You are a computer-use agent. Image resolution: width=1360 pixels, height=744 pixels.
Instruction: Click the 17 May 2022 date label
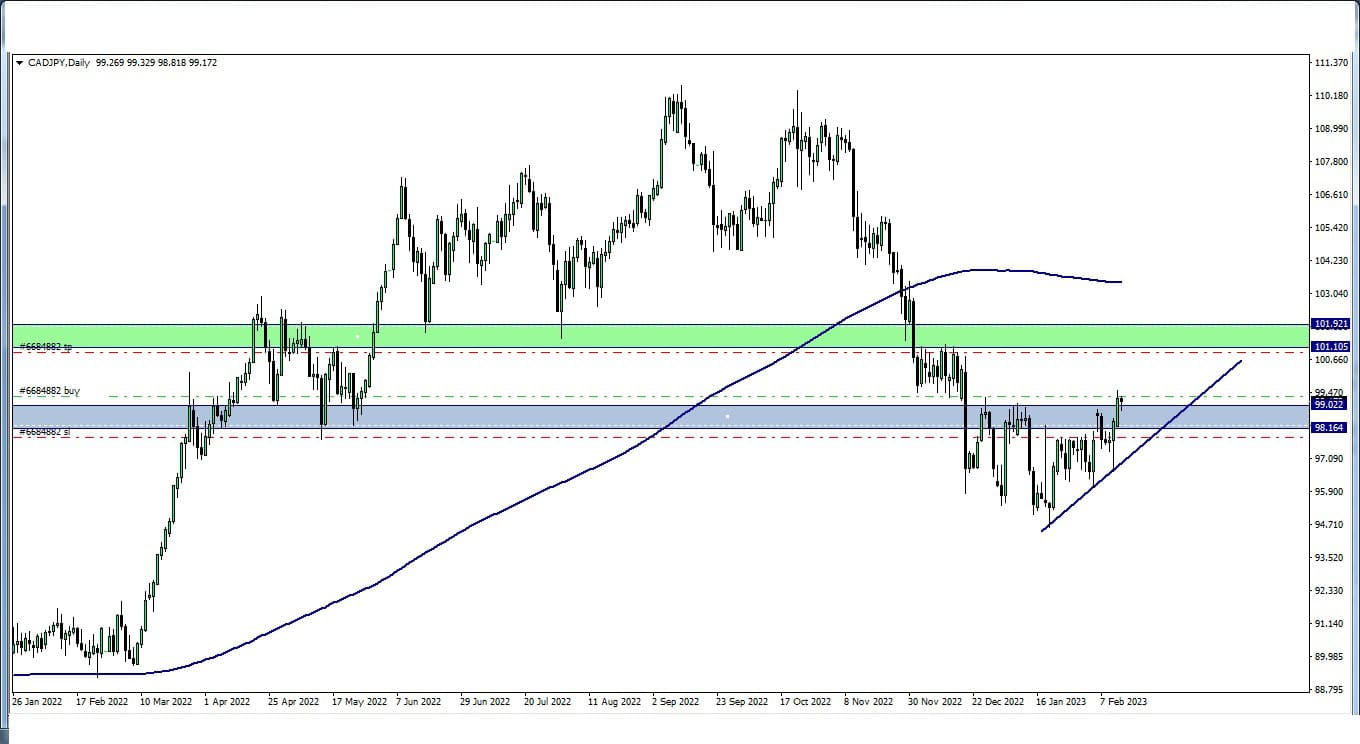(x=359, y=702)
